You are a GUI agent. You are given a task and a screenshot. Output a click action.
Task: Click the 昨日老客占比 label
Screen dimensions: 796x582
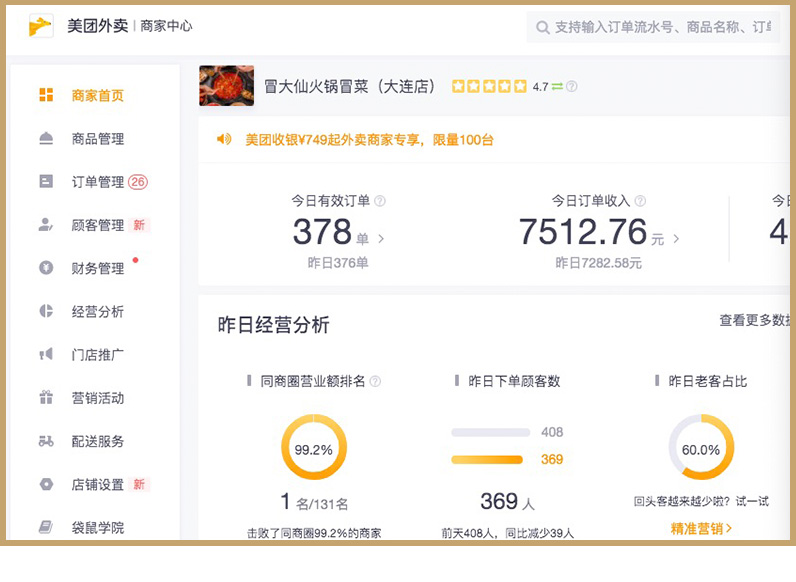(x=708, y=381)
